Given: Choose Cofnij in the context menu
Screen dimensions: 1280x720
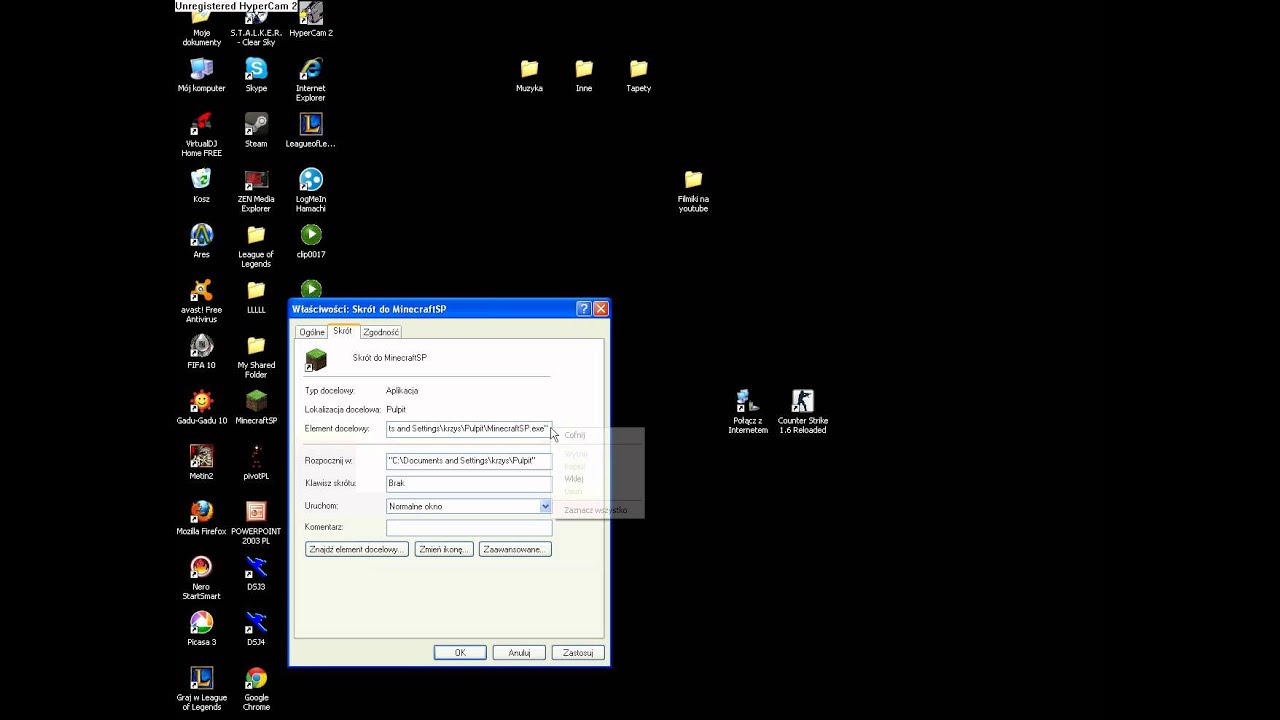Looking at the screenshot, I should coord(575,435).
